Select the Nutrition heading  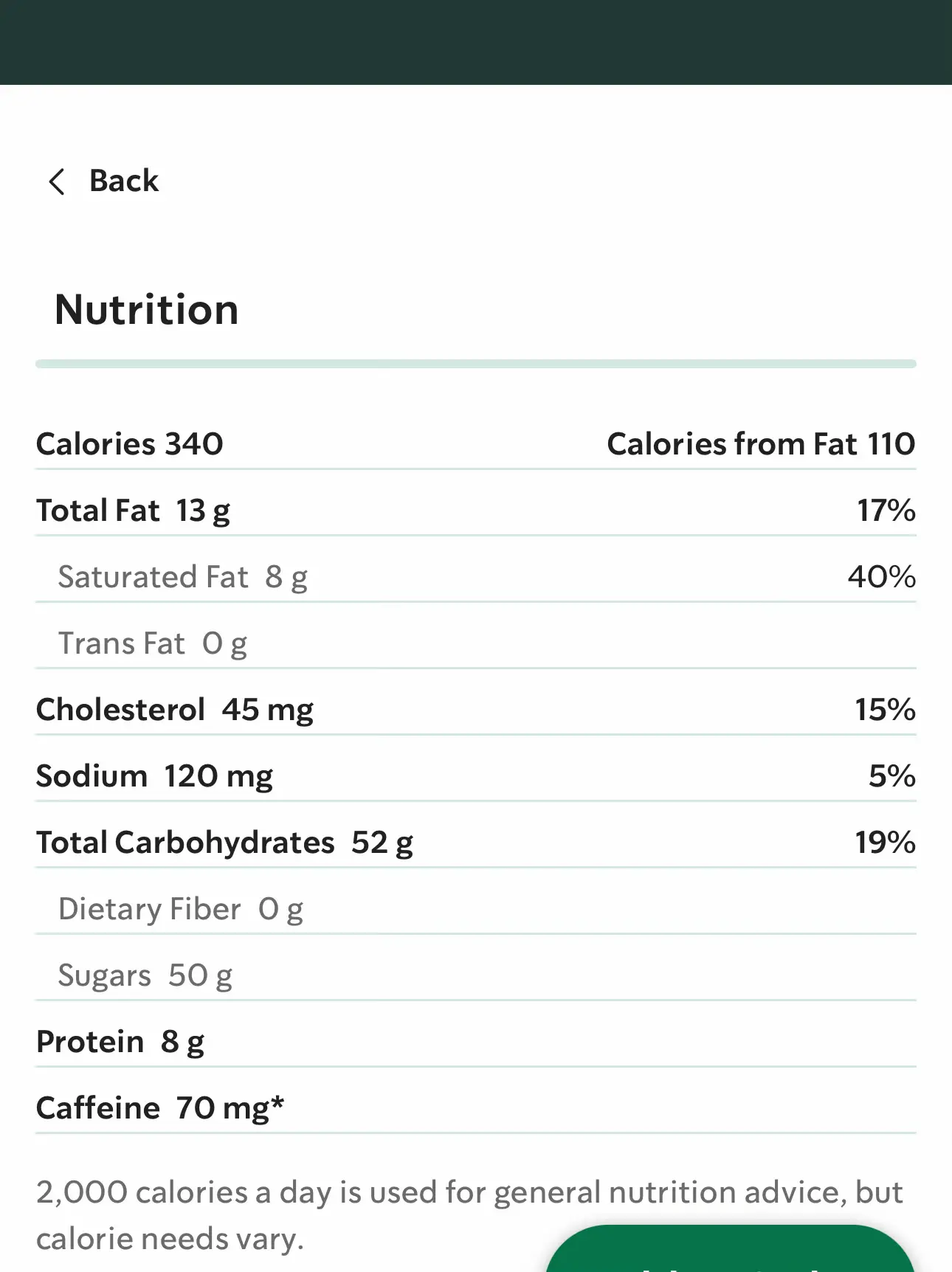click(147, 310)
